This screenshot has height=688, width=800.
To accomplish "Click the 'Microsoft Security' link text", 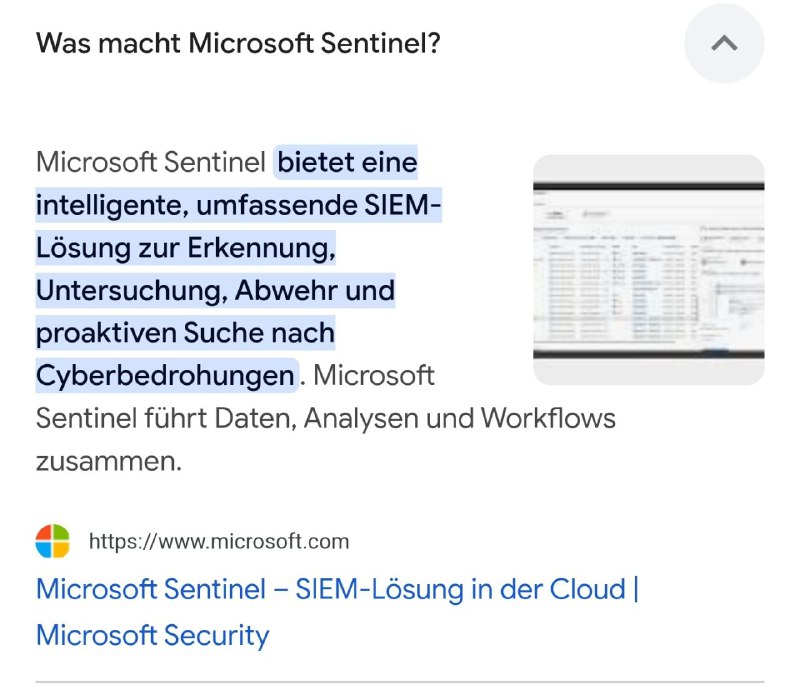I will (x=153, y=635).
